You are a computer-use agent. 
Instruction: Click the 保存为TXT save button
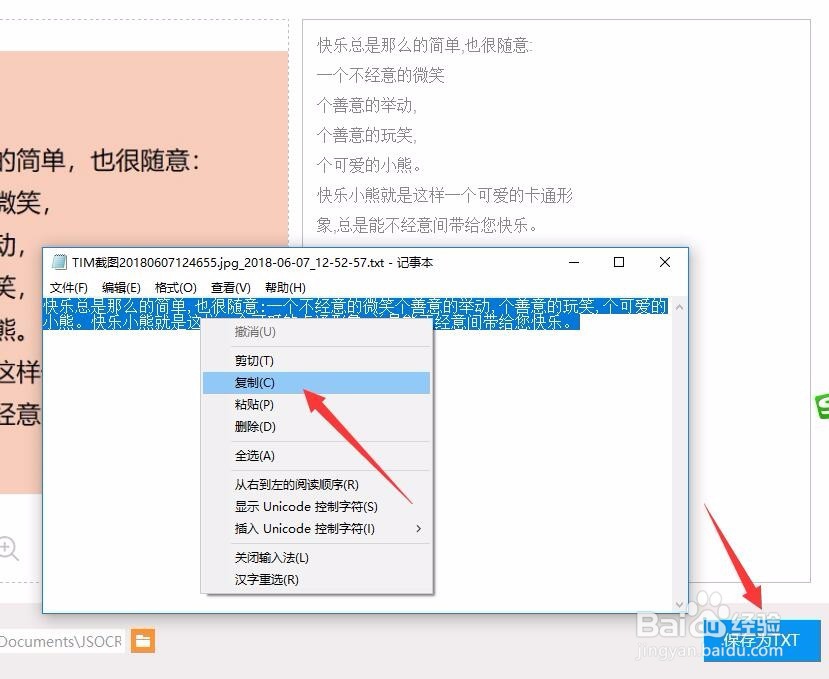pyautogui.click(x=762, y=641)
